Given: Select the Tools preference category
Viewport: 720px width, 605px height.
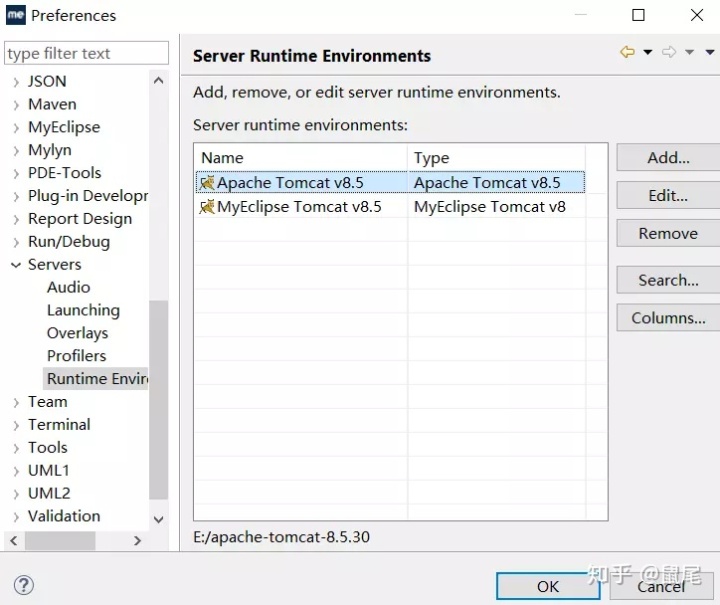Looking at the screenshot, I should (48, 448).
